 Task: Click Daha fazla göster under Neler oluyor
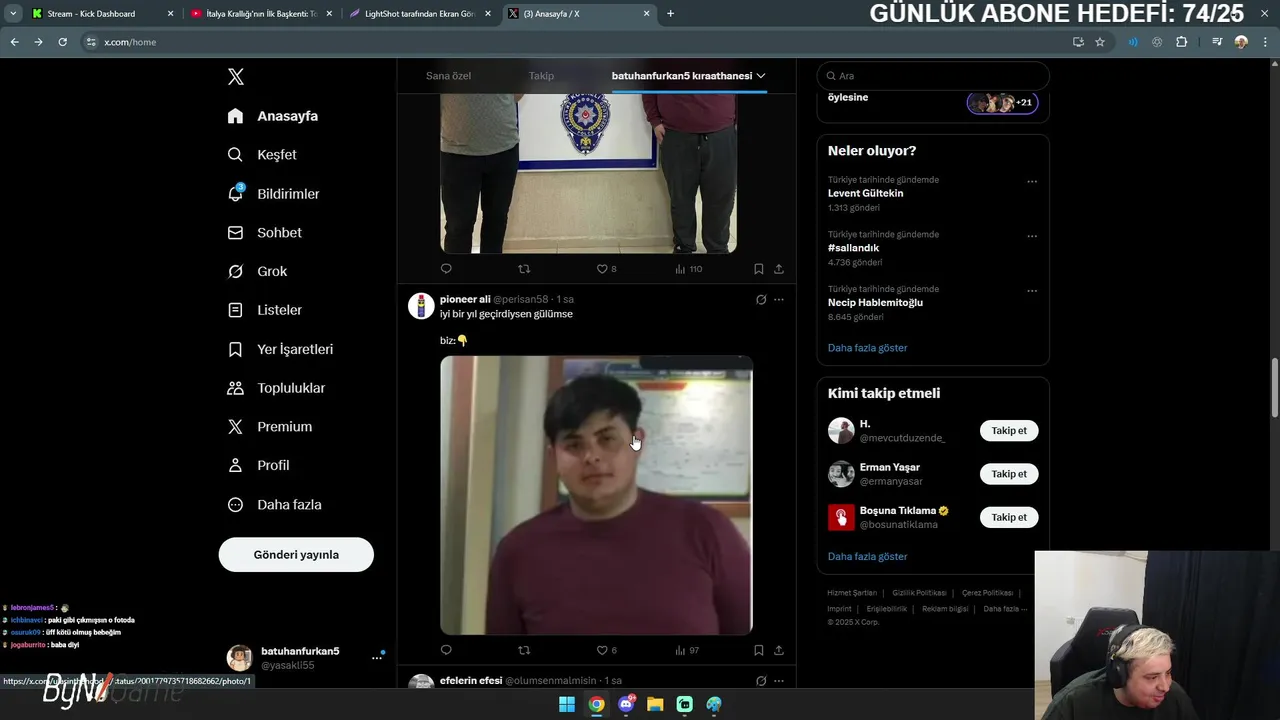point(867,348)
